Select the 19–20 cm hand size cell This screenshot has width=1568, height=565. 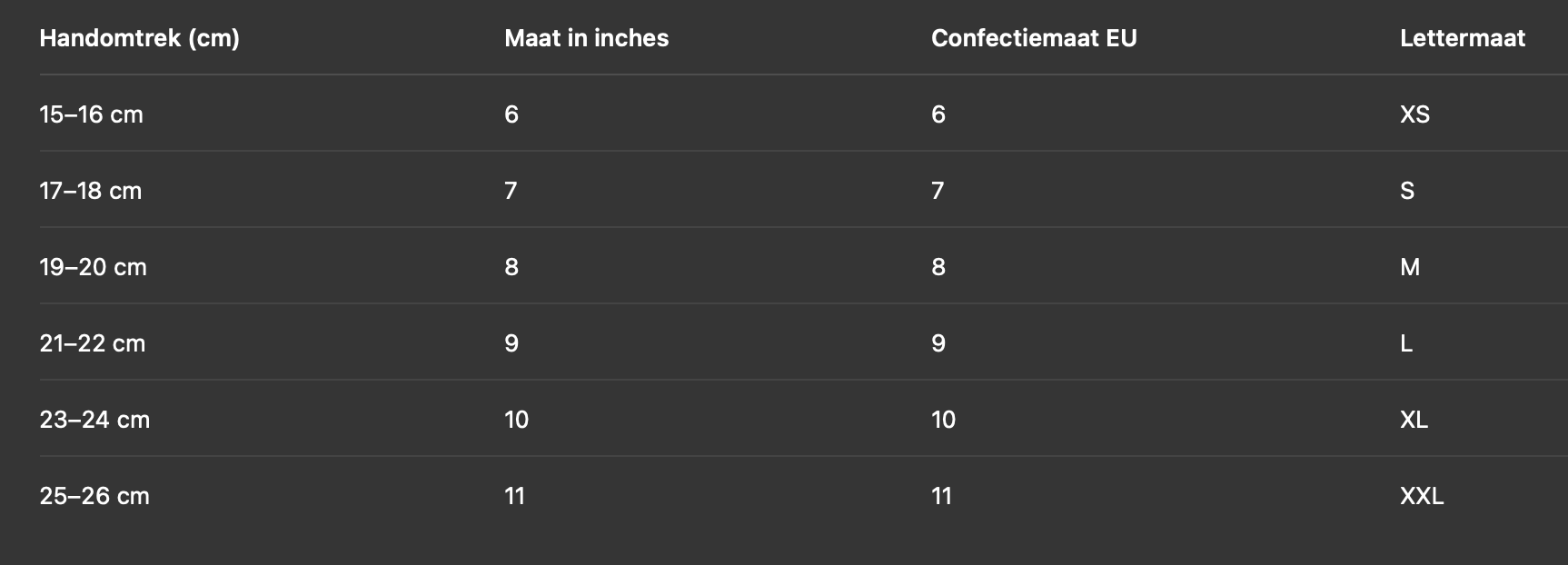[93, 267]
